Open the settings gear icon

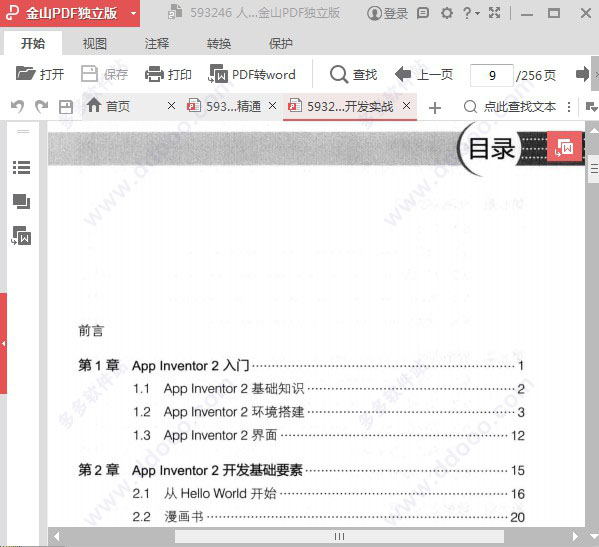[446, 13]
